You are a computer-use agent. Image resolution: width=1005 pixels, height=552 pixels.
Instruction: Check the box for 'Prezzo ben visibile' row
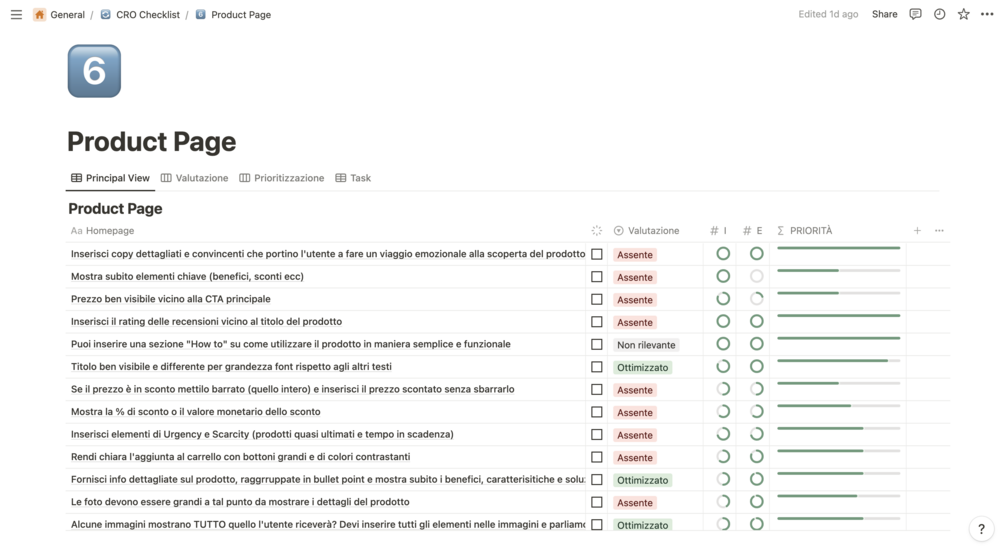597,299
